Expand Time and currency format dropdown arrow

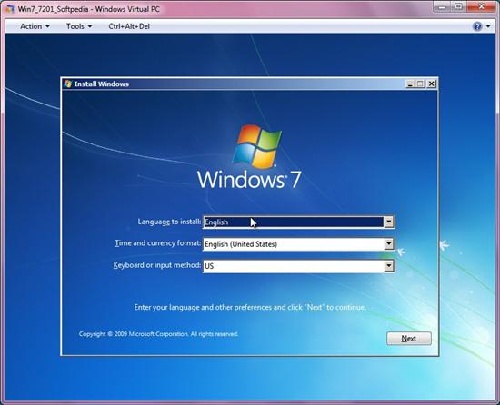click(x=389, y=244)
